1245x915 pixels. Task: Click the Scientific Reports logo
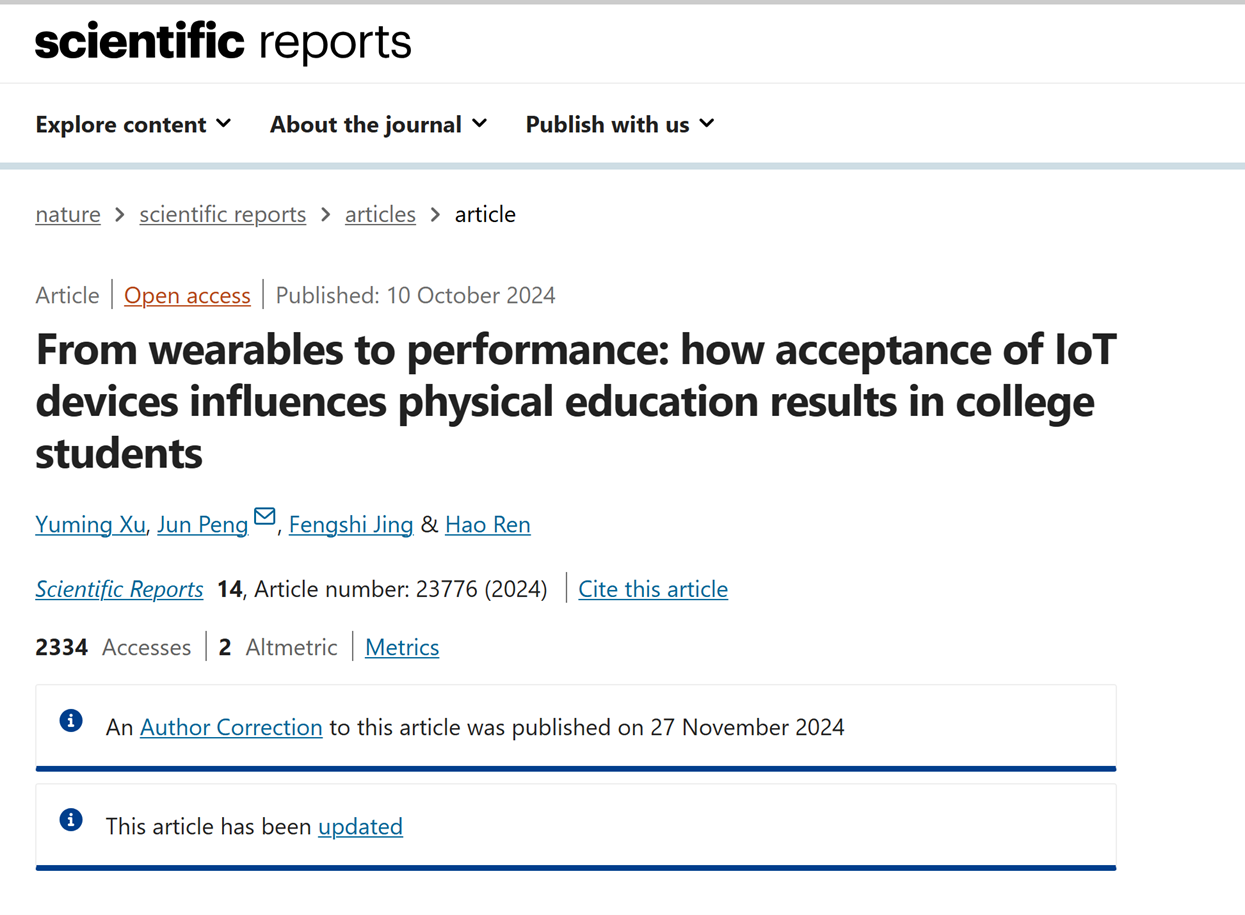223,43
